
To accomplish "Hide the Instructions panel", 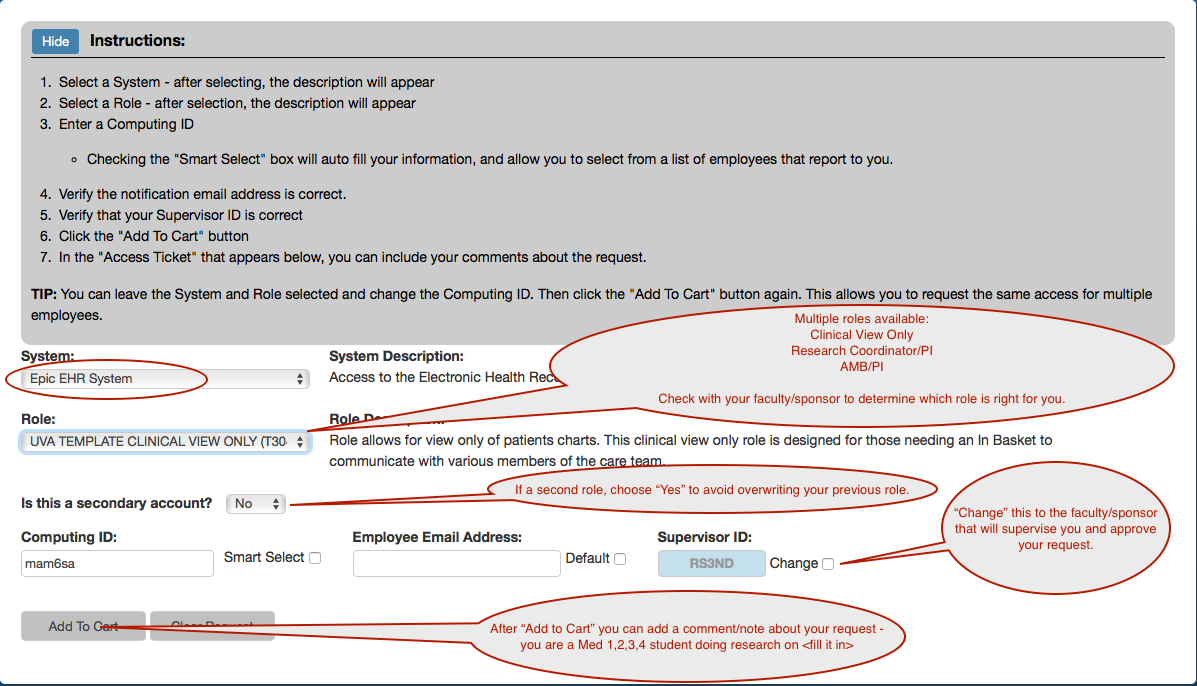I will (55, 41).
